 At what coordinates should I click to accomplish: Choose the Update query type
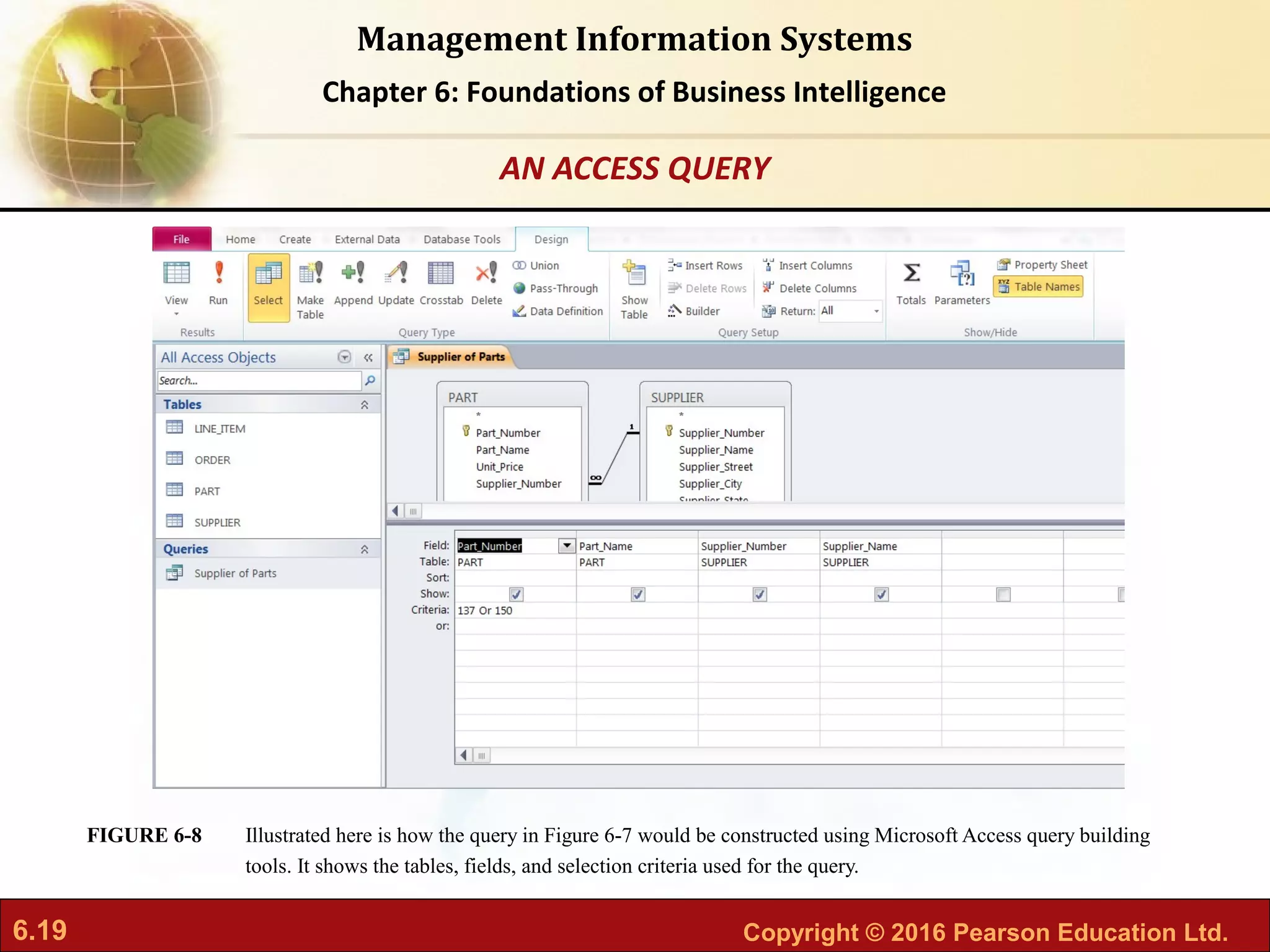coord(396,283)
